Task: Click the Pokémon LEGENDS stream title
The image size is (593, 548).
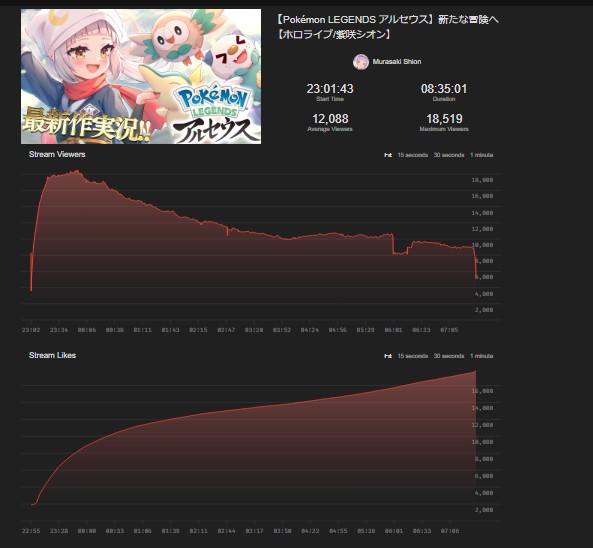Action: click(x=387, y=27)
